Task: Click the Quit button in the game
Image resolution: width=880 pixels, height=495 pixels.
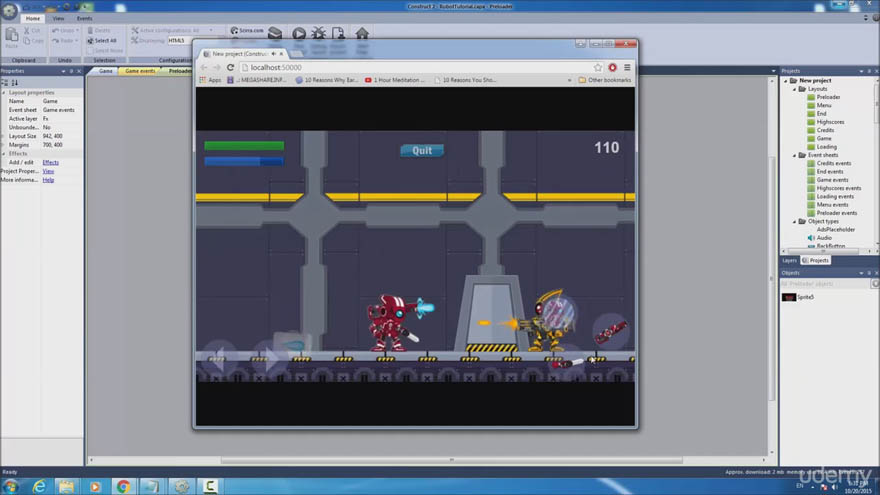Action: click(x=421, y=150)
